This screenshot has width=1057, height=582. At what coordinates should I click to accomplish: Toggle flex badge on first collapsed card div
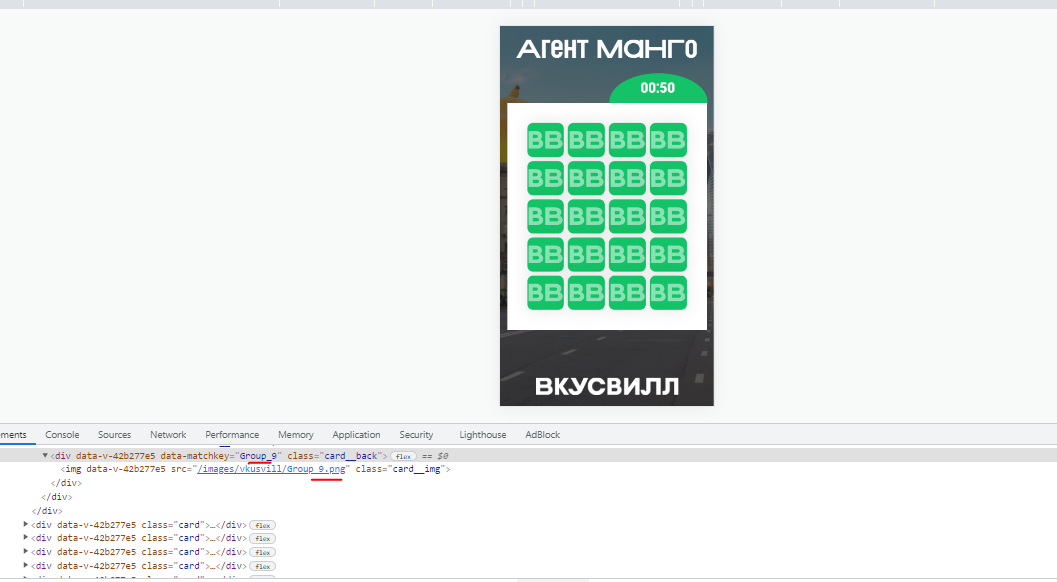pyautogui.click(x=262, y=525)
